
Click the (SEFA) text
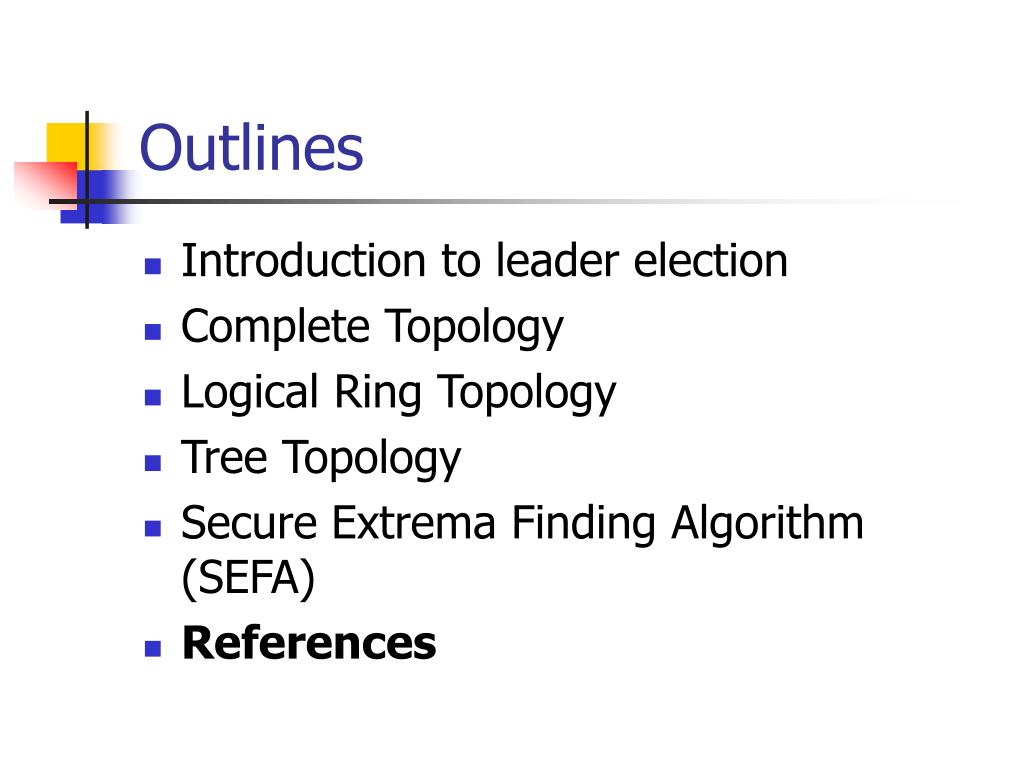[248, 578]
